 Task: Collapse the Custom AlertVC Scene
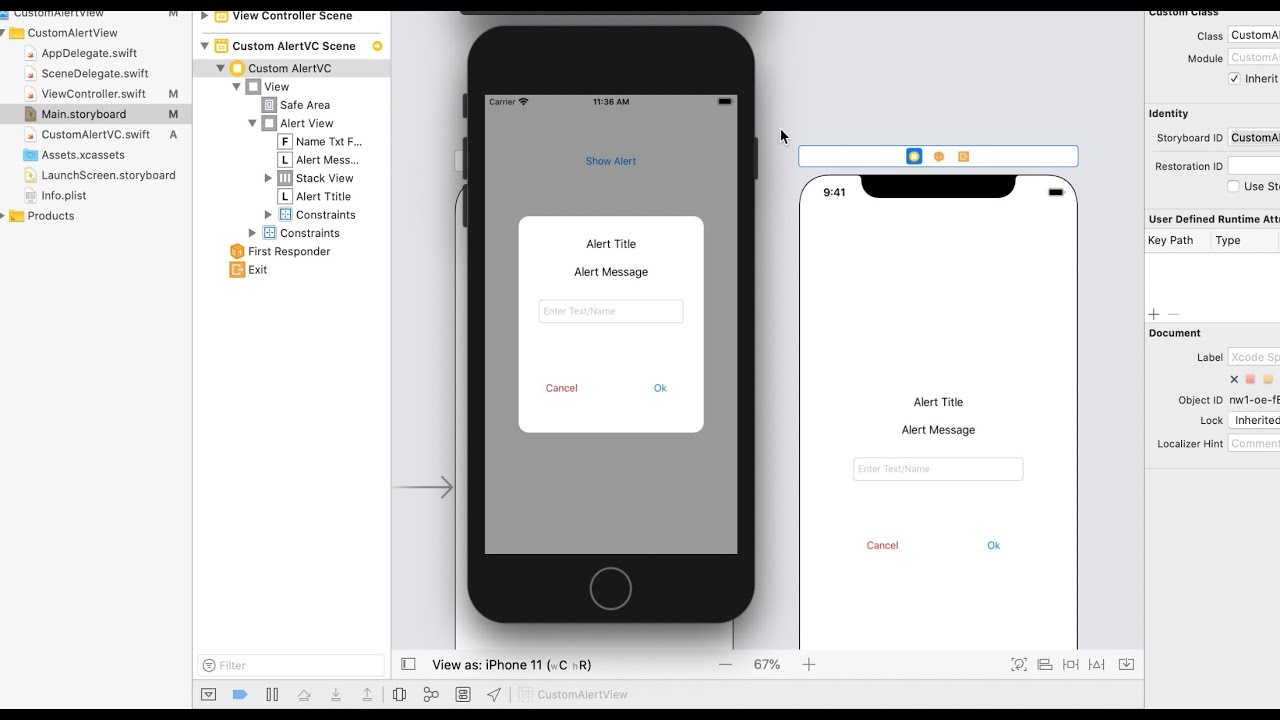tap(205, 46)
